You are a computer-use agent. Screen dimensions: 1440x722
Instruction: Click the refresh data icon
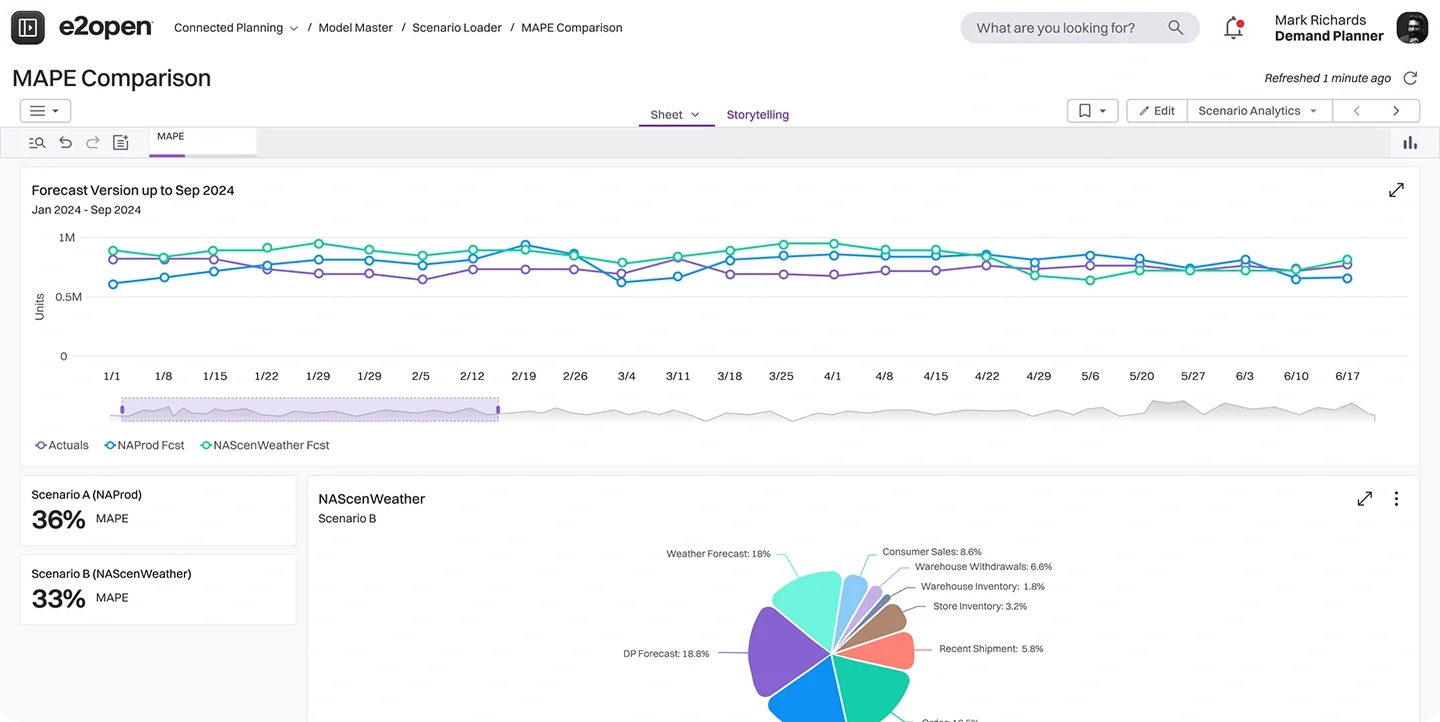[1410, 78]
